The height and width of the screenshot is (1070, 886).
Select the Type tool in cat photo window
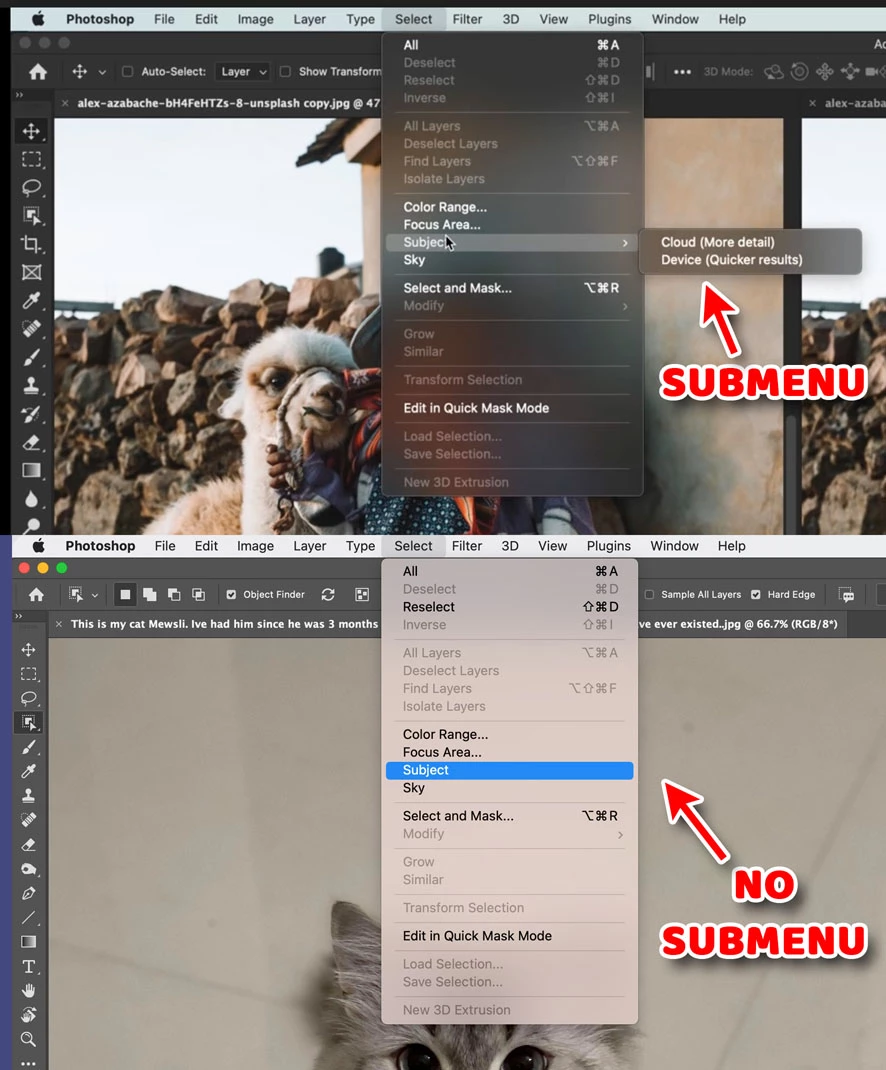tap(29, 966)
